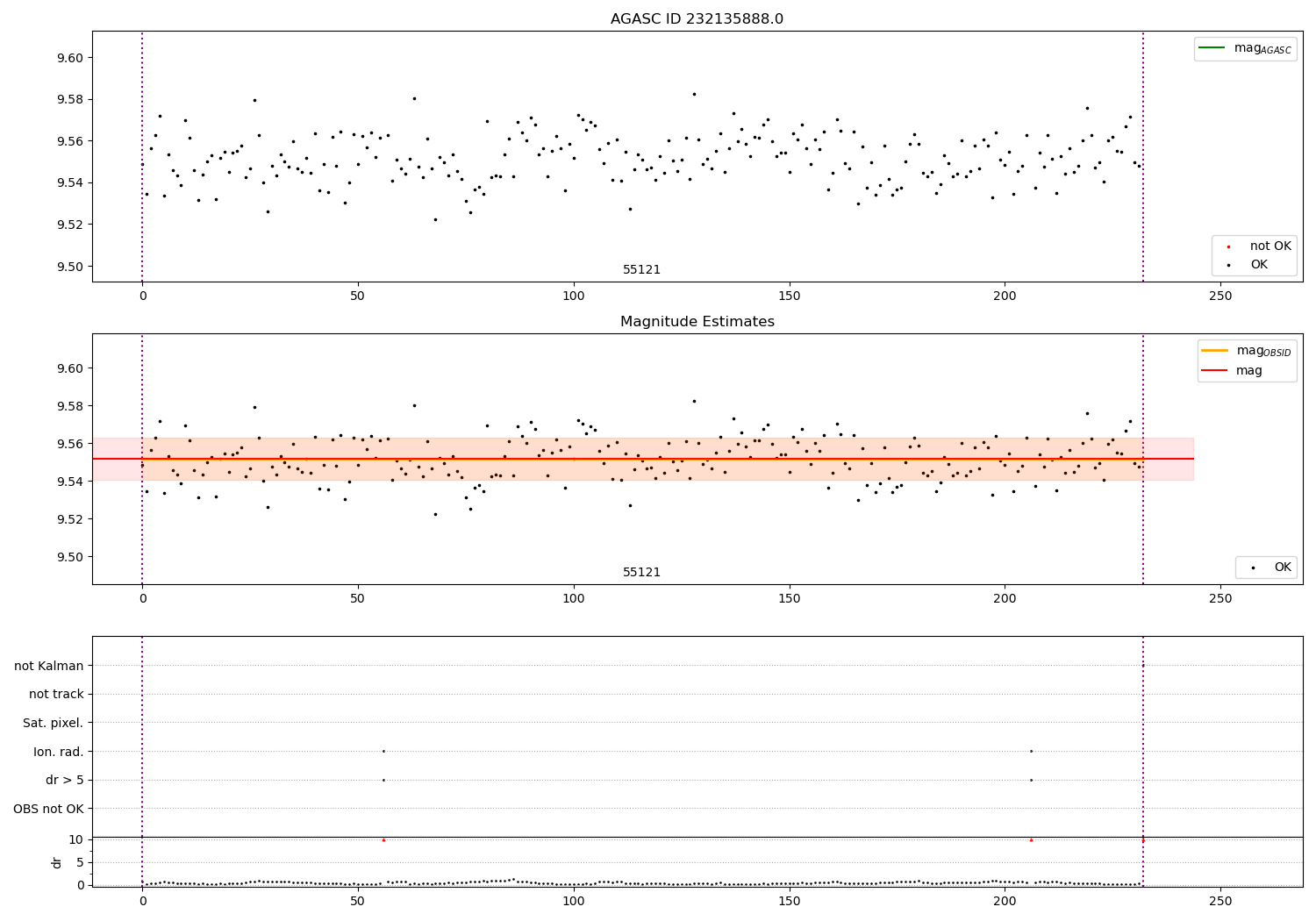Viewport: 1316px width, 921px height.
Task: Click the 9.60 y-tick in the top plot
Action: [x=70, y=58]
